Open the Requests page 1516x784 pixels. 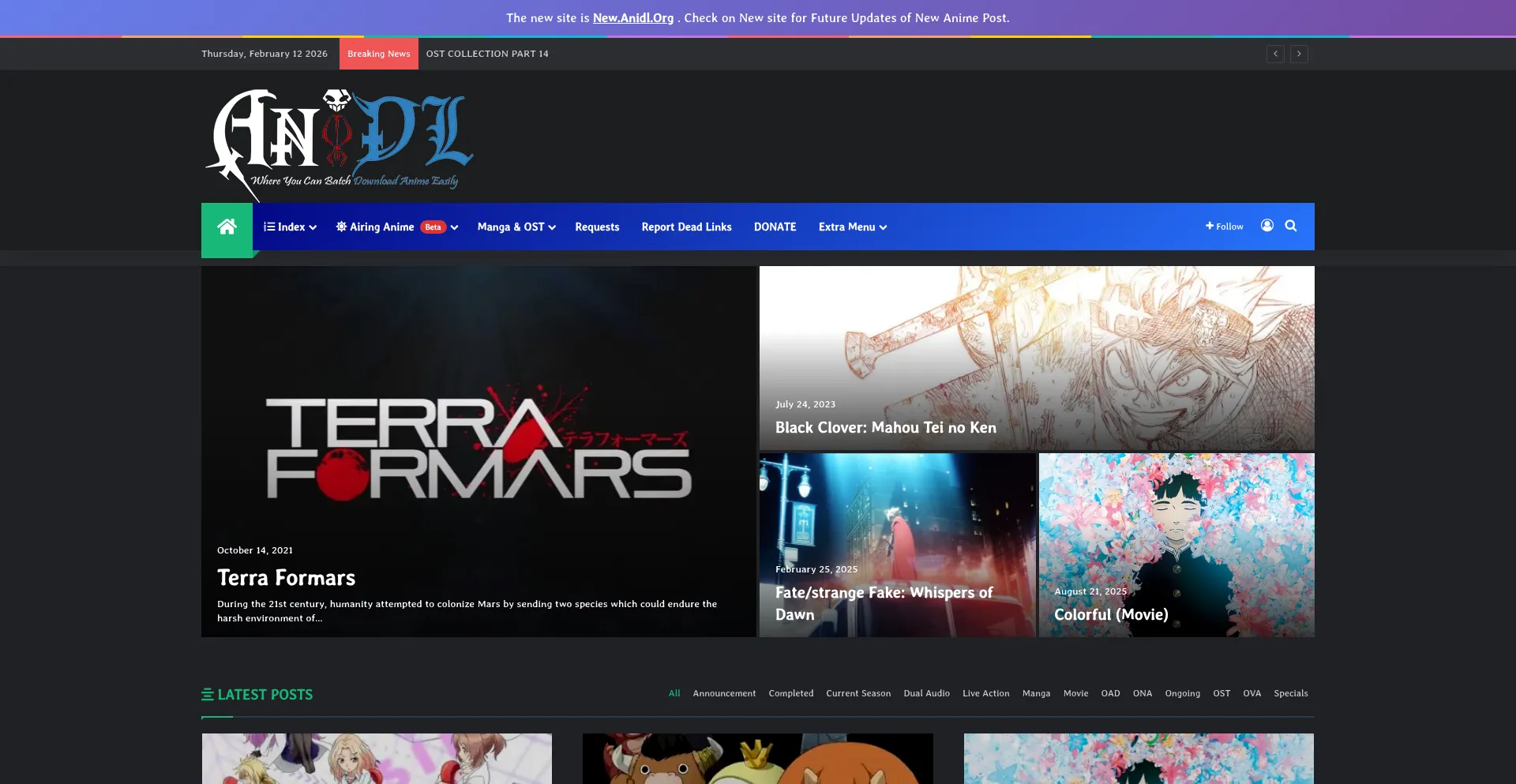click(597, 227)
